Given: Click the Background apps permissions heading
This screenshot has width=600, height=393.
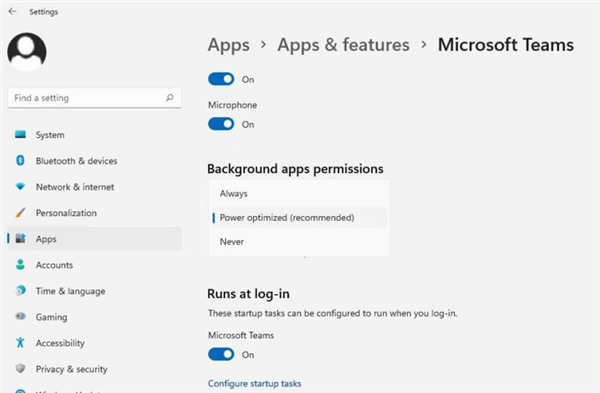Looking at the screenshot, I should [x=295, y=169].
